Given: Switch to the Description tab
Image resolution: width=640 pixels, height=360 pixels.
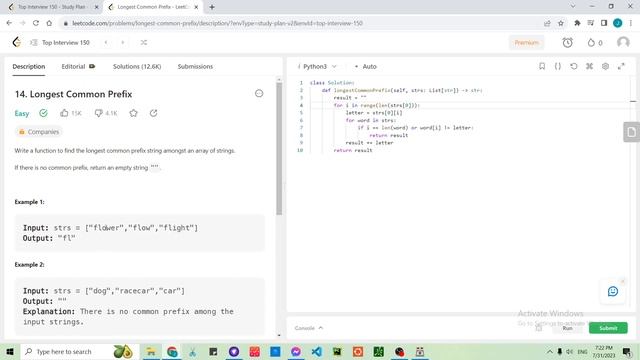Looking at the screenshot, I should 29,67.
